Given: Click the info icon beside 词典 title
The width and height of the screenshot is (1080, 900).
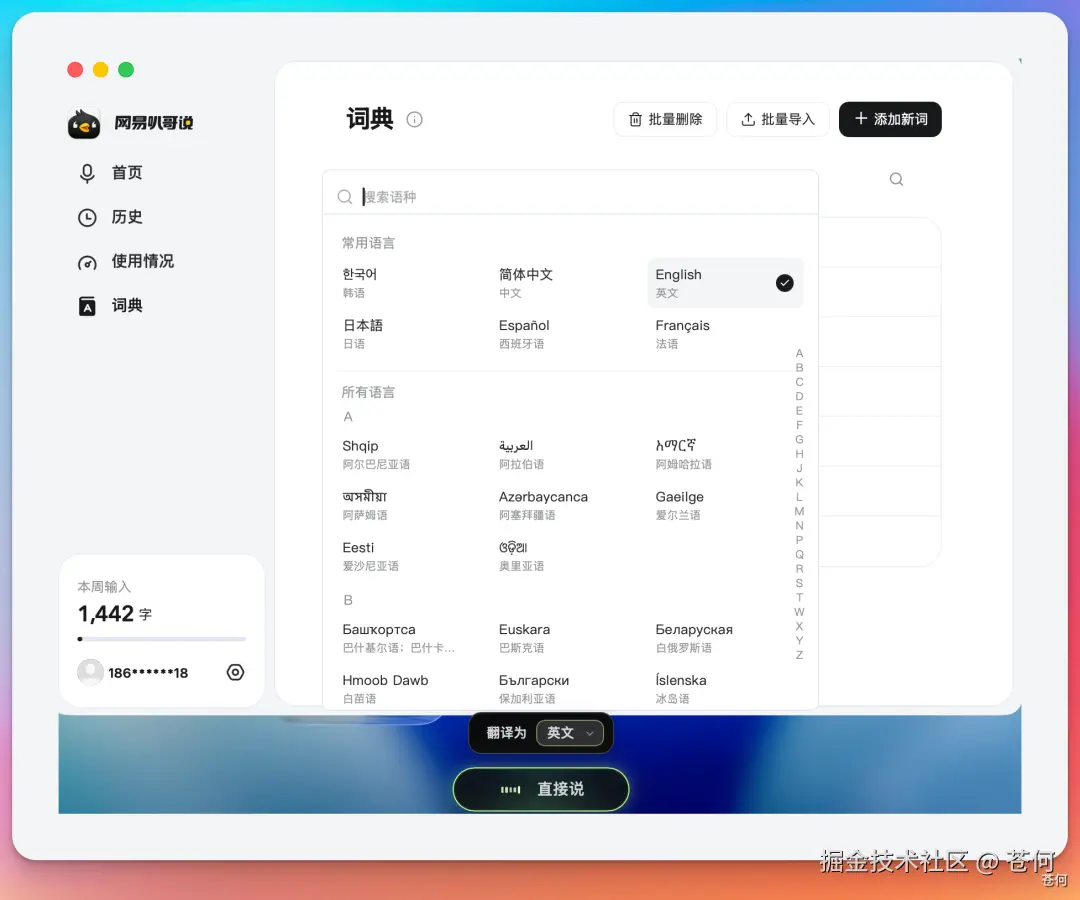Looking at the screenshot, I should coord(414,119).
